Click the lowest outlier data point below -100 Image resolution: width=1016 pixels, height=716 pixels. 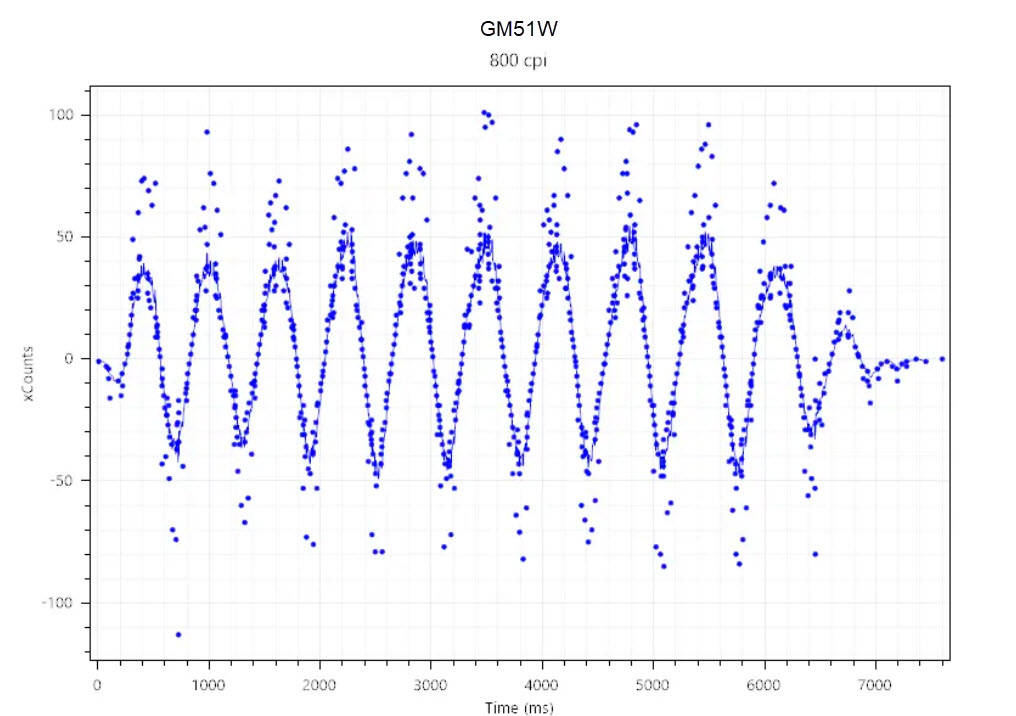pyautogui.click(x=178, y=634)
